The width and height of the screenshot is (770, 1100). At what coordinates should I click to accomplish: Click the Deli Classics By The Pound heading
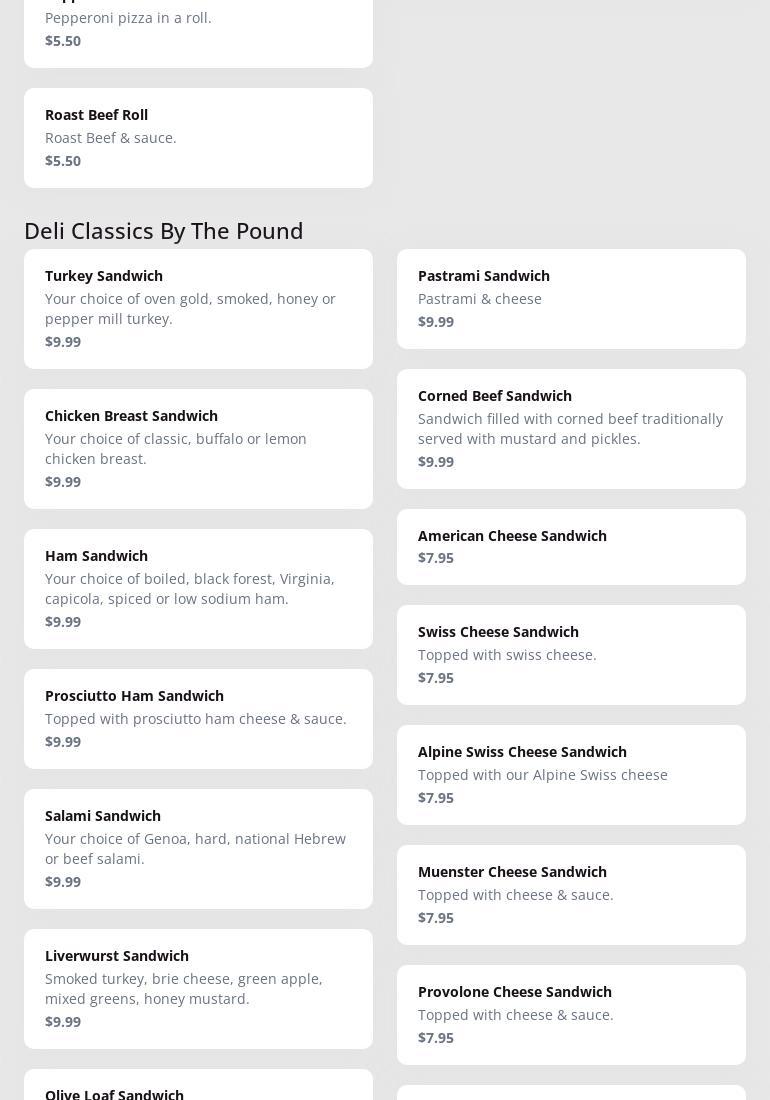163,230
